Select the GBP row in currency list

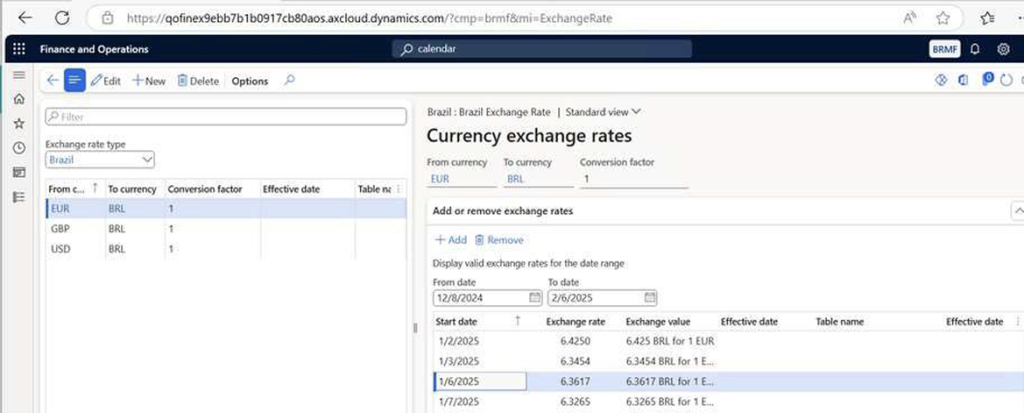[x=226, y=229]
